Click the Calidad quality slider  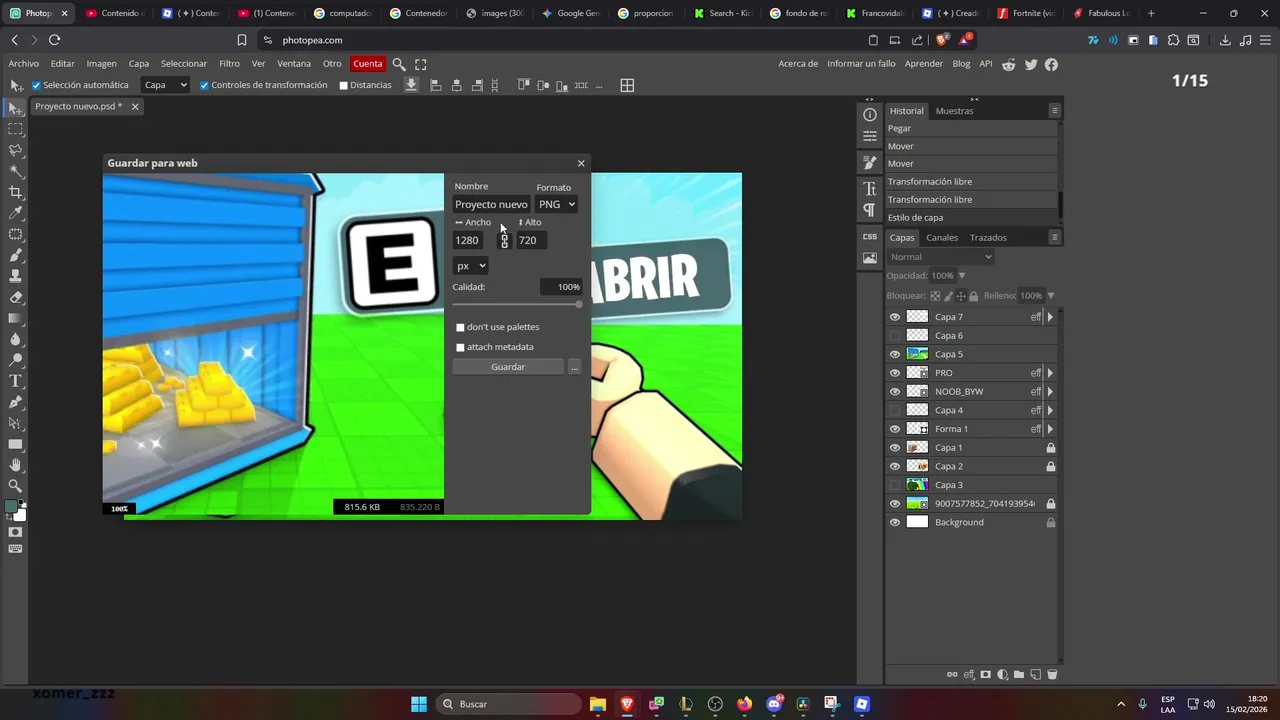click(x=516, y=304)
